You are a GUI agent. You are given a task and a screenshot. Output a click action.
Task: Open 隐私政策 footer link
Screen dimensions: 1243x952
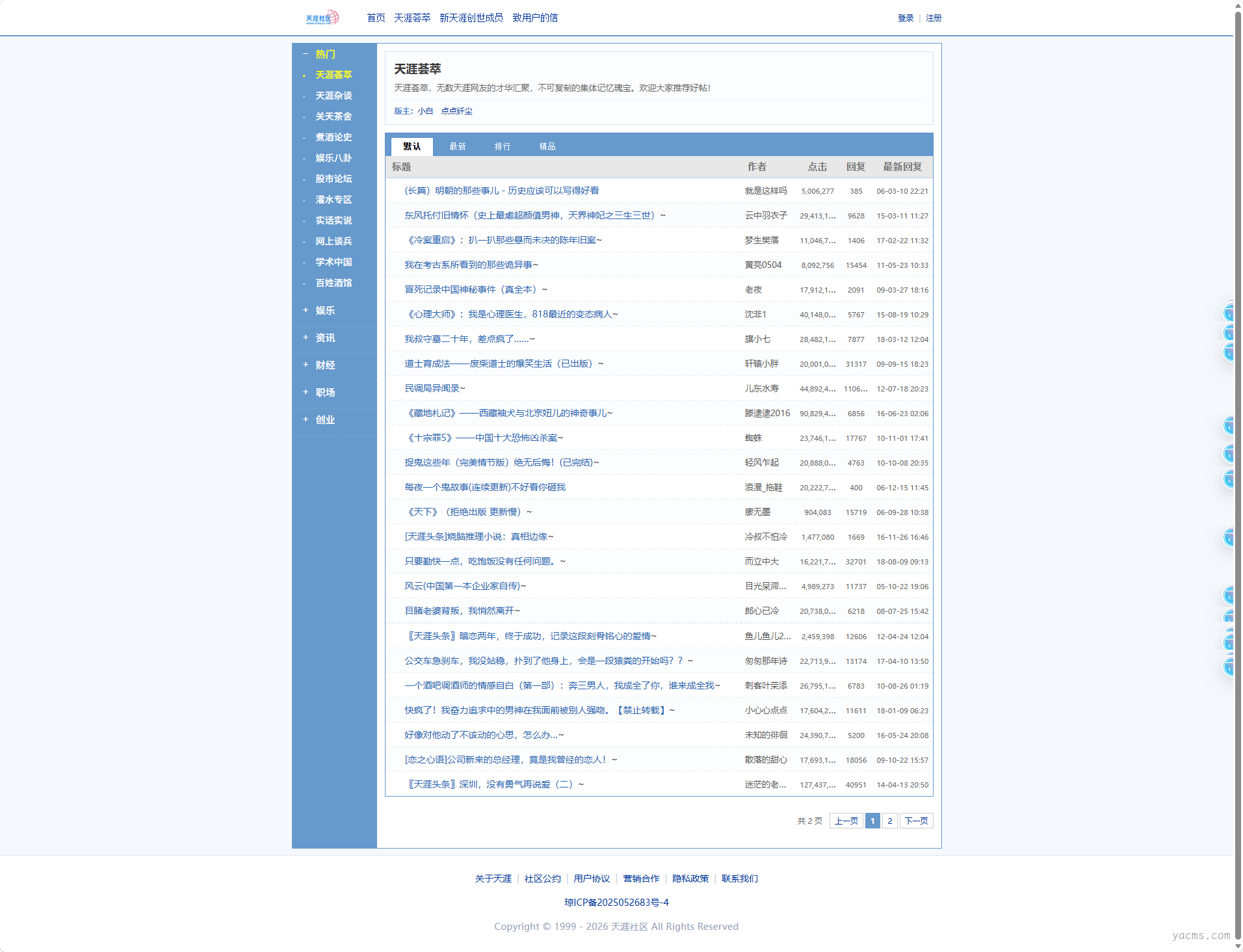(x=690, y=879)
